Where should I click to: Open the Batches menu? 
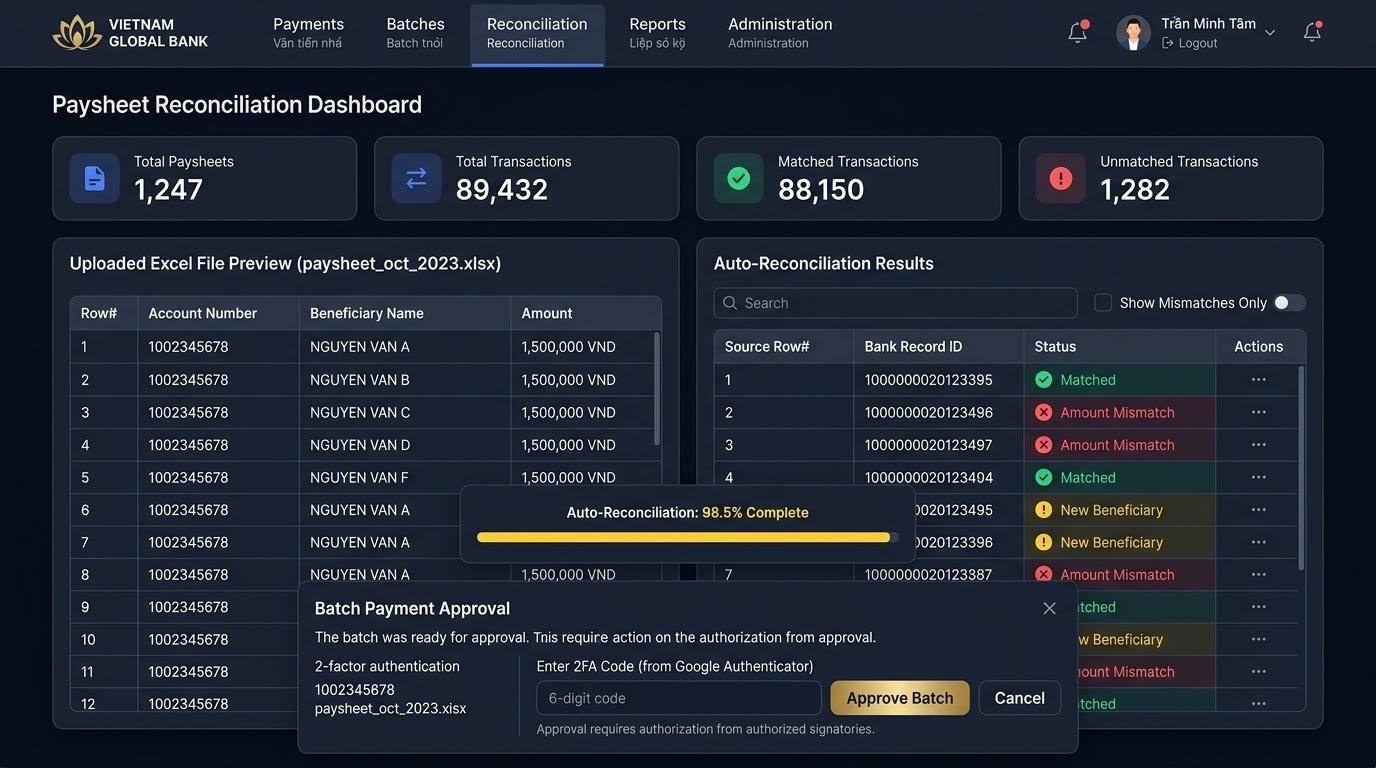(x=415, y=33)
